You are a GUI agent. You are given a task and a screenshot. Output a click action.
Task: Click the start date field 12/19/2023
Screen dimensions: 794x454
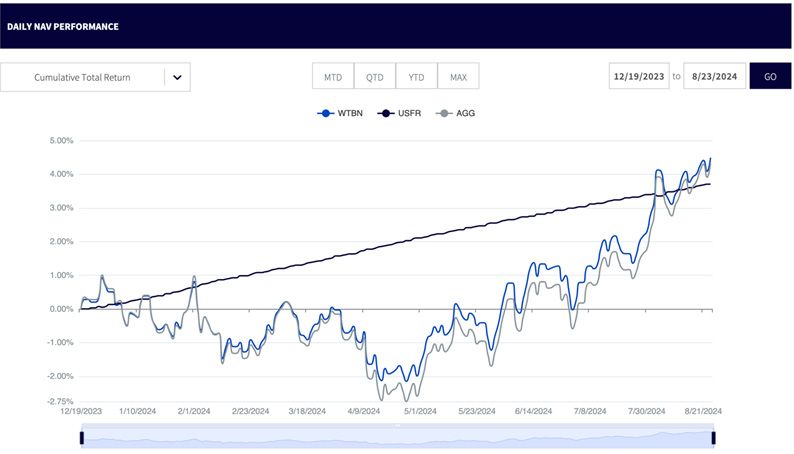[x=639, y=76]
